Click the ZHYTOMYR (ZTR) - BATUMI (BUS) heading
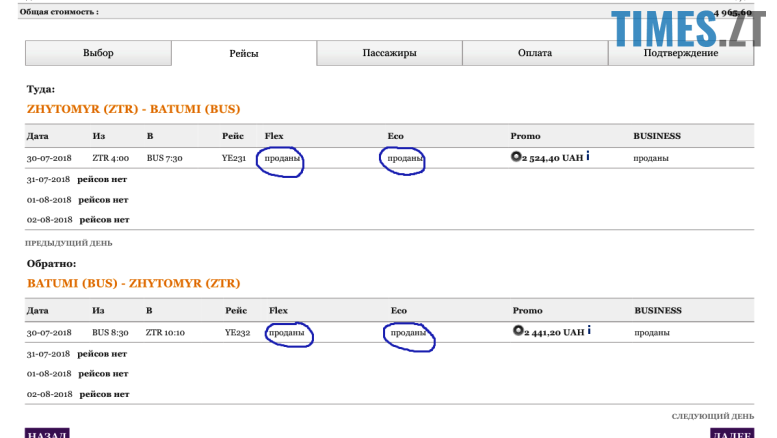The image size is (777, 438). (x=133, y=108)
